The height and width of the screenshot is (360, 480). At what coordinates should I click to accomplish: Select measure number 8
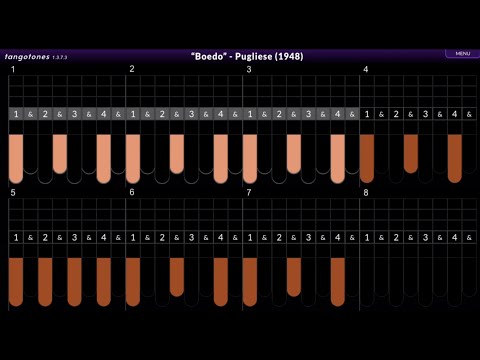click(366, 193)
